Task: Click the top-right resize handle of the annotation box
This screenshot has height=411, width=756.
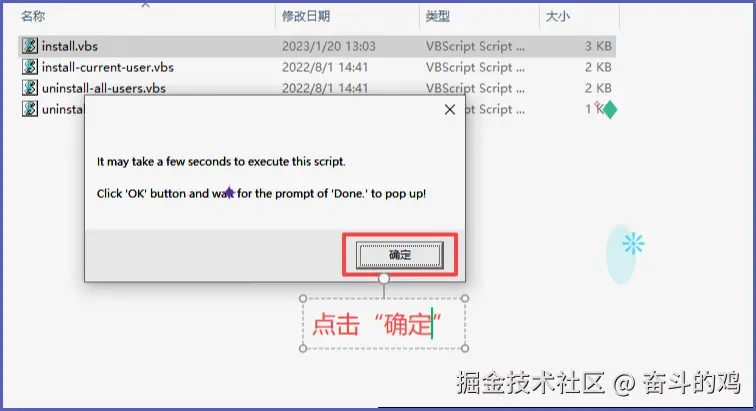Action: pos(465,299)
